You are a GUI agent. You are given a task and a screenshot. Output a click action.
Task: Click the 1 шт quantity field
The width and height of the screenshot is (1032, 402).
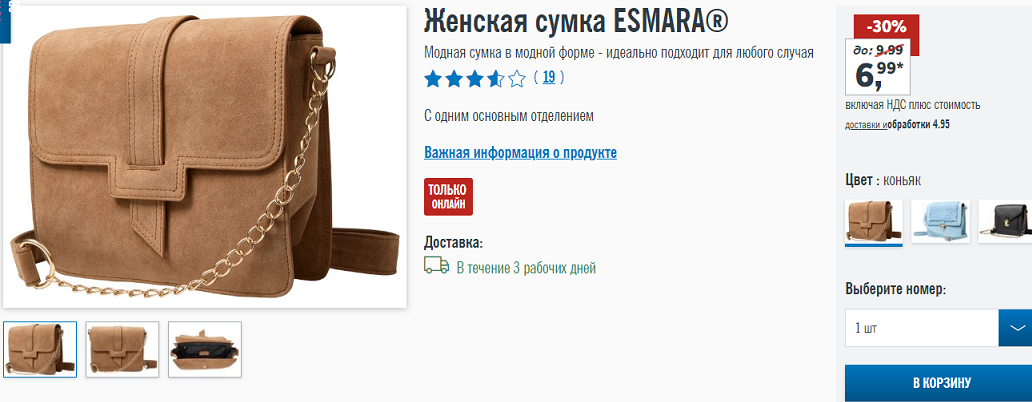[921, 328]
